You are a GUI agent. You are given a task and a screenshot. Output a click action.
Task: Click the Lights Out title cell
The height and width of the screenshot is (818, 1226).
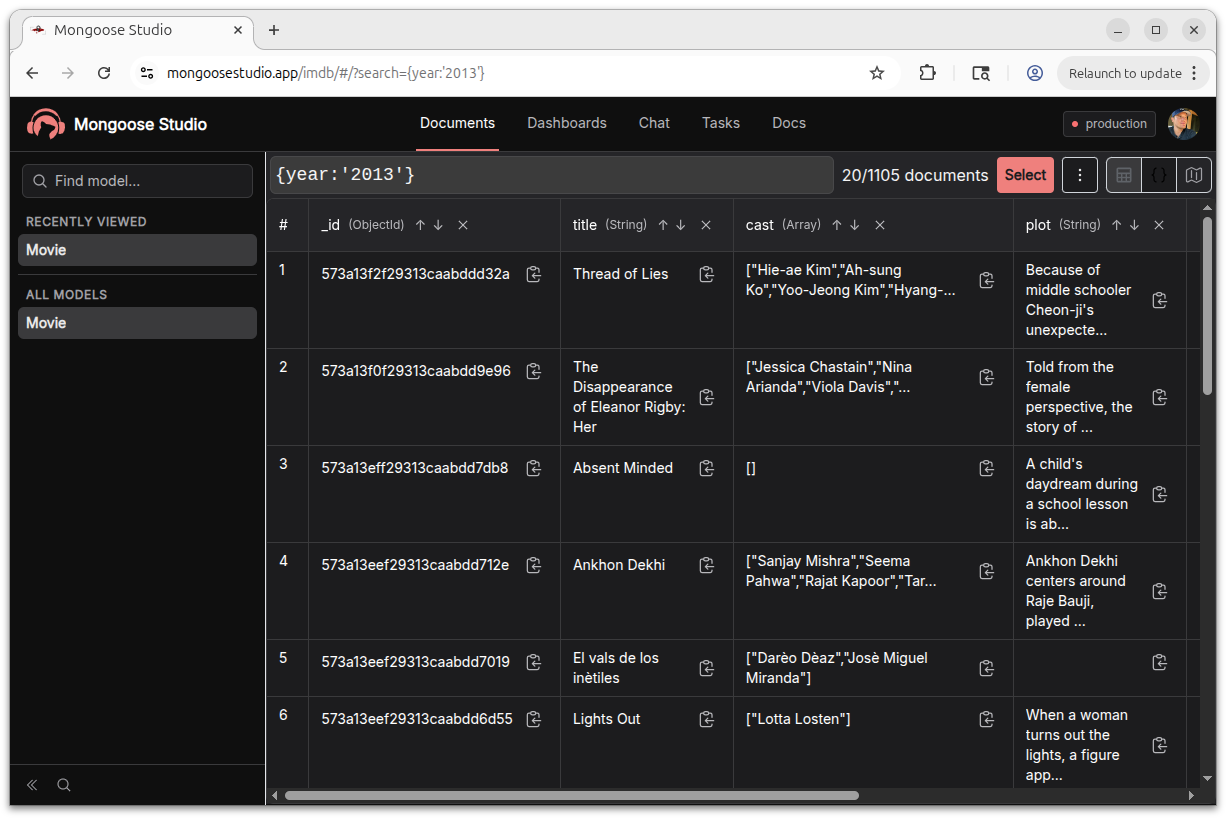point(647,741)
